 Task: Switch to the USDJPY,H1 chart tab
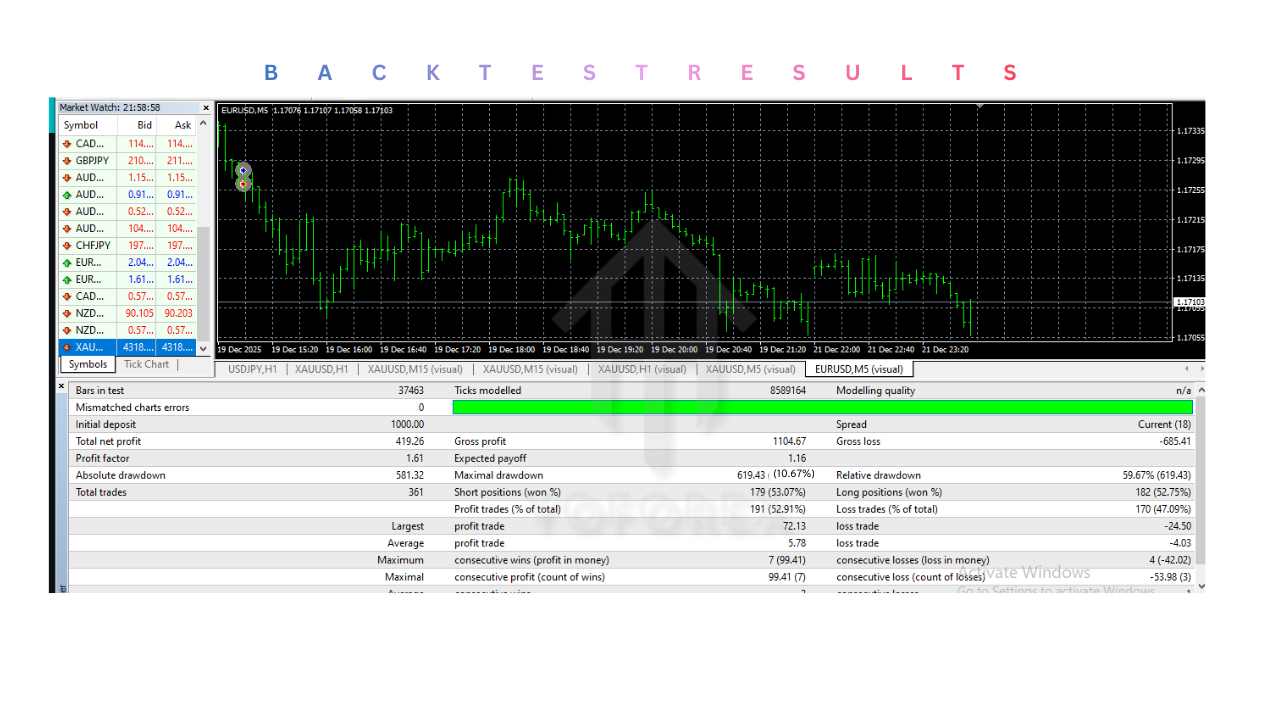click(252, 369)
